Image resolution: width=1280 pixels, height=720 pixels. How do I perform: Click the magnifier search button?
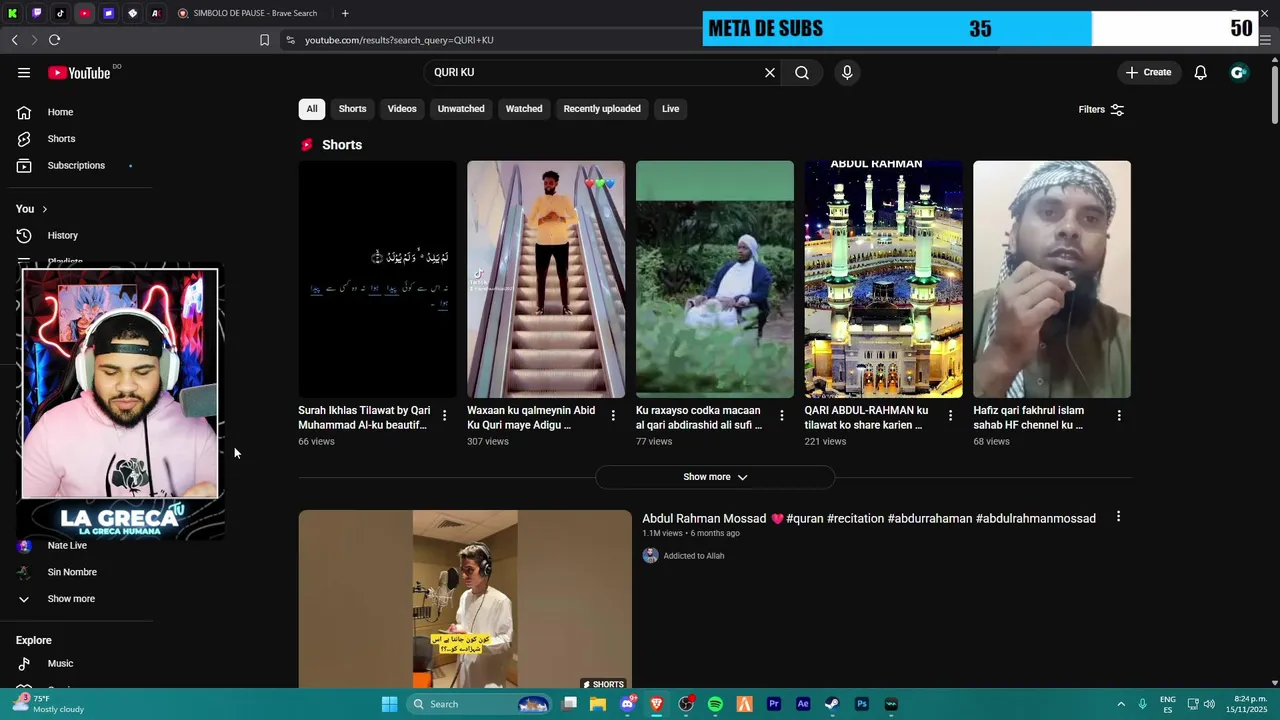pyautogui.click(x=802, y=73)
